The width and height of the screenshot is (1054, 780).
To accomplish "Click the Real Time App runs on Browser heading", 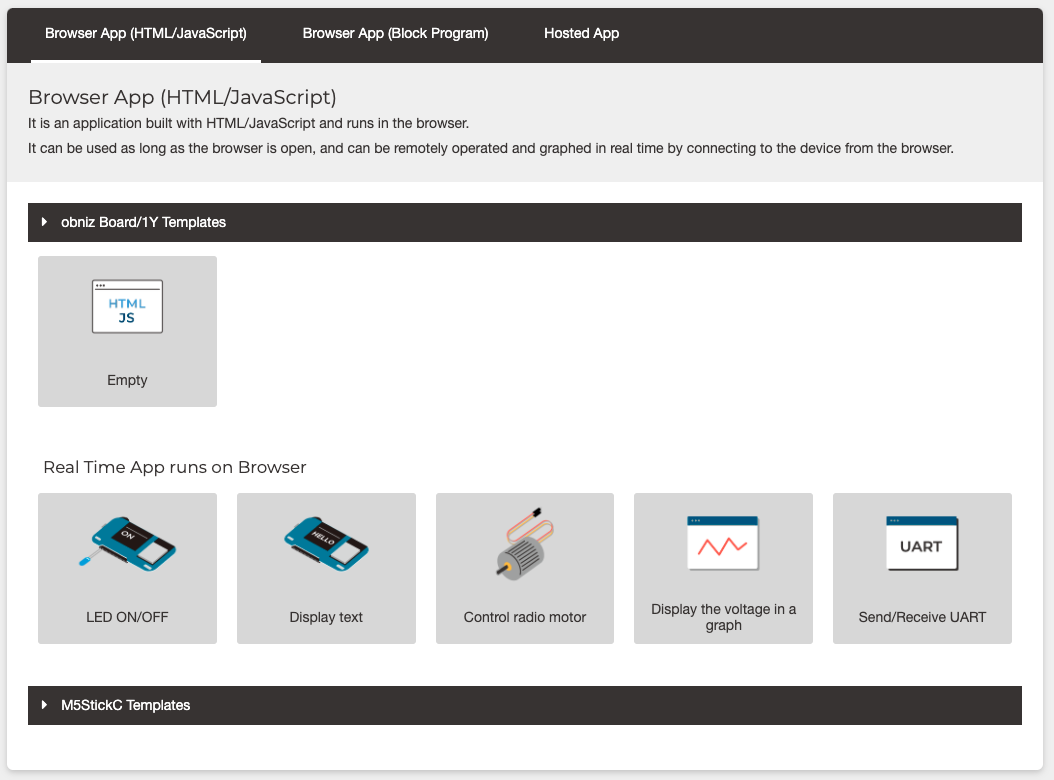I will tap(175, 467).
